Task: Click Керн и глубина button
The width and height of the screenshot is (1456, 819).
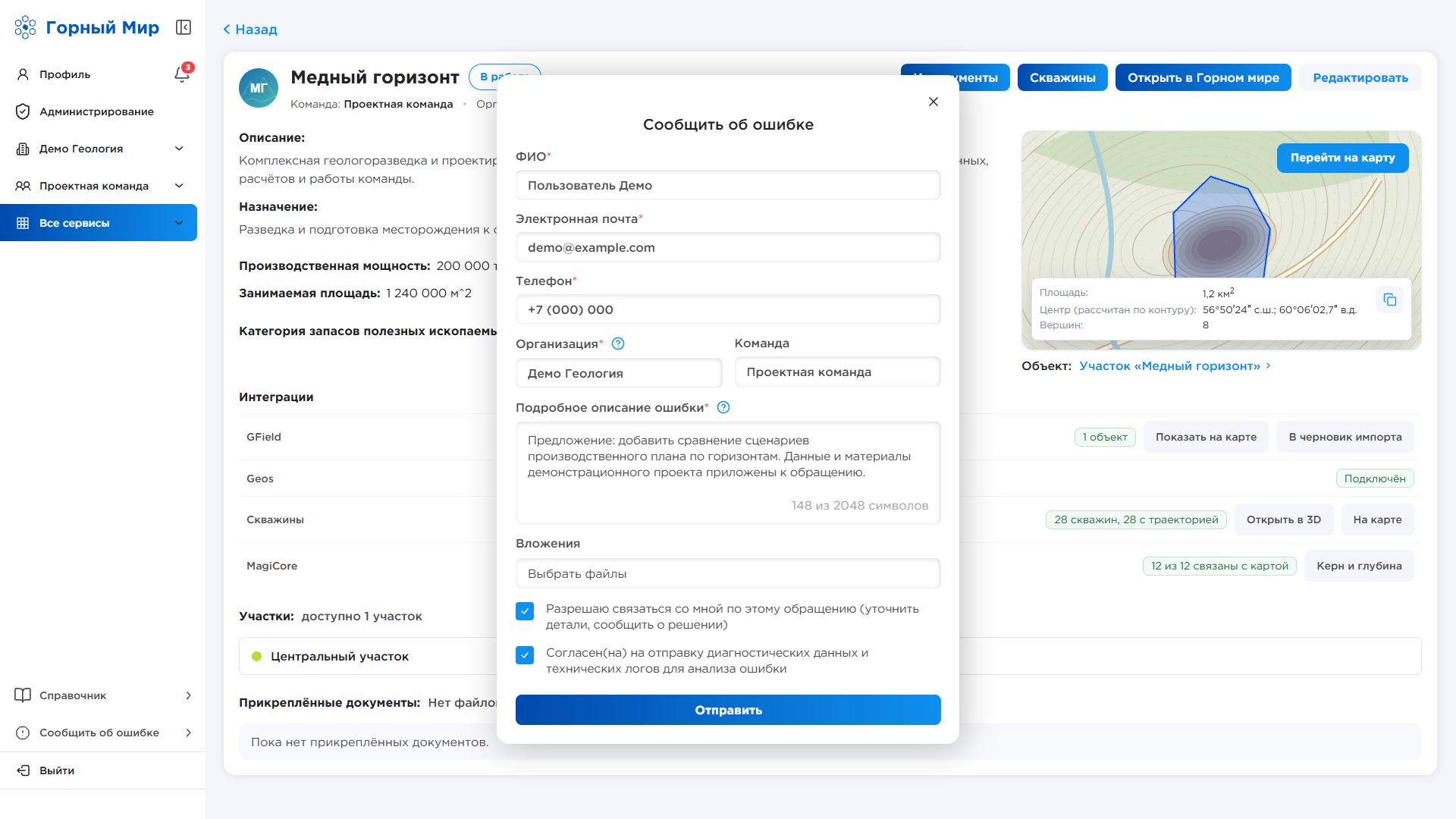Action: coord(1359,566)
